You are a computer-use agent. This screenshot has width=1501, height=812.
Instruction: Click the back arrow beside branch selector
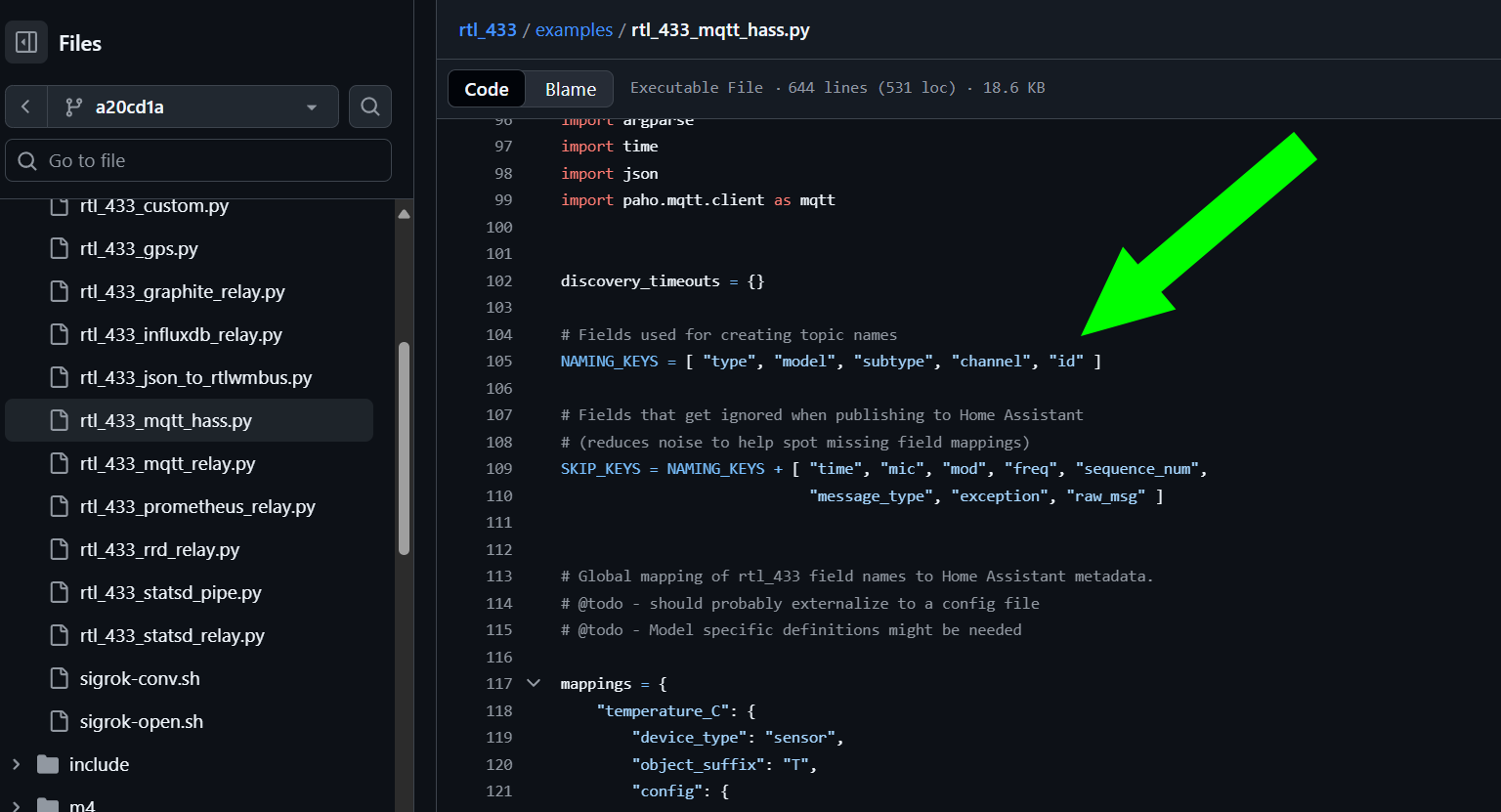click(x=26, y=107)
